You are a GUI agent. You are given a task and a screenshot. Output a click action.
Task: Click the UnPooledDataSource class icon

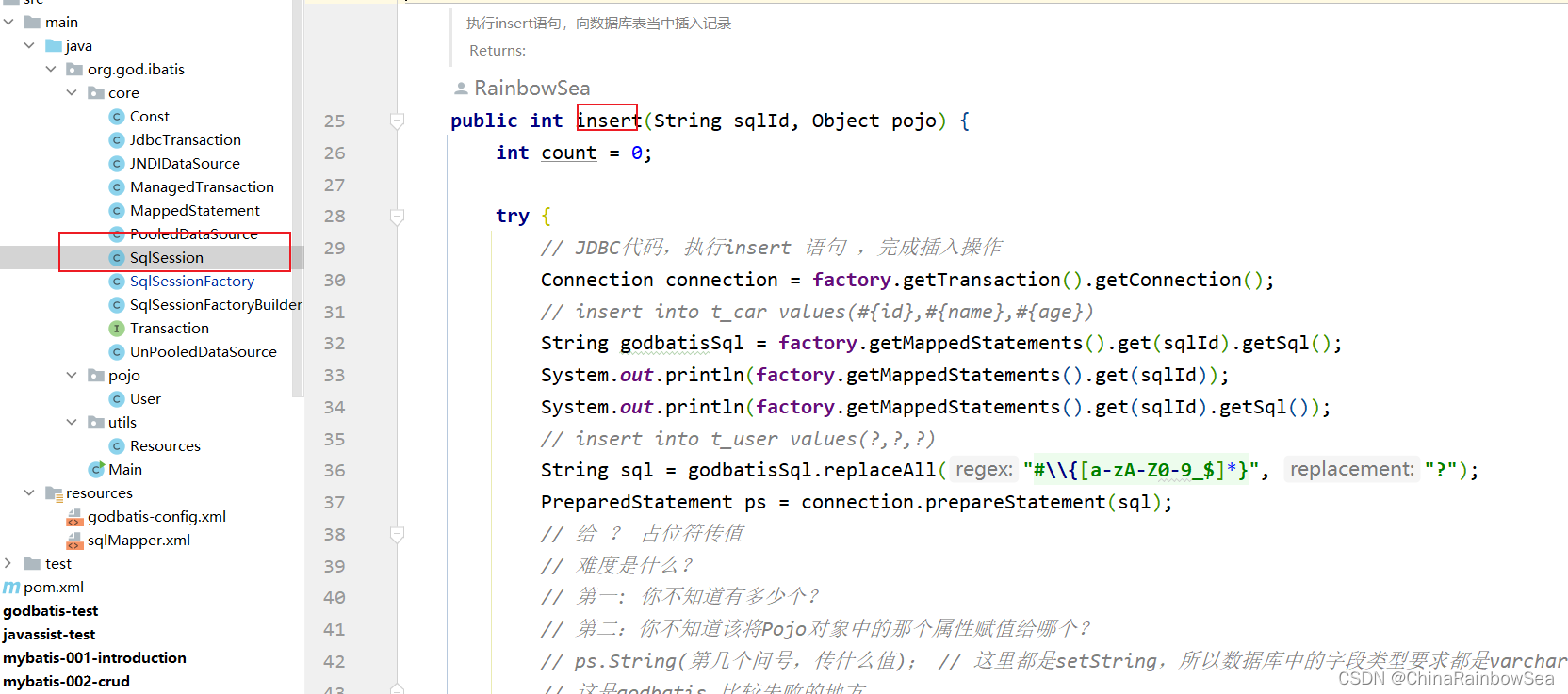point(117,351)
